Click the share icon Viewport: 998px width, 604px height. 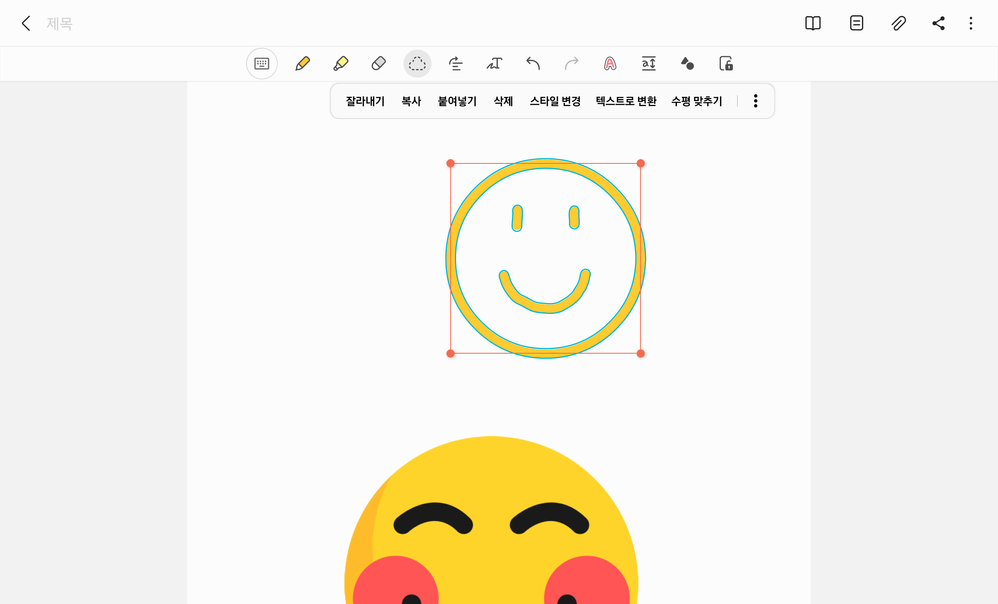coord(938,24)
